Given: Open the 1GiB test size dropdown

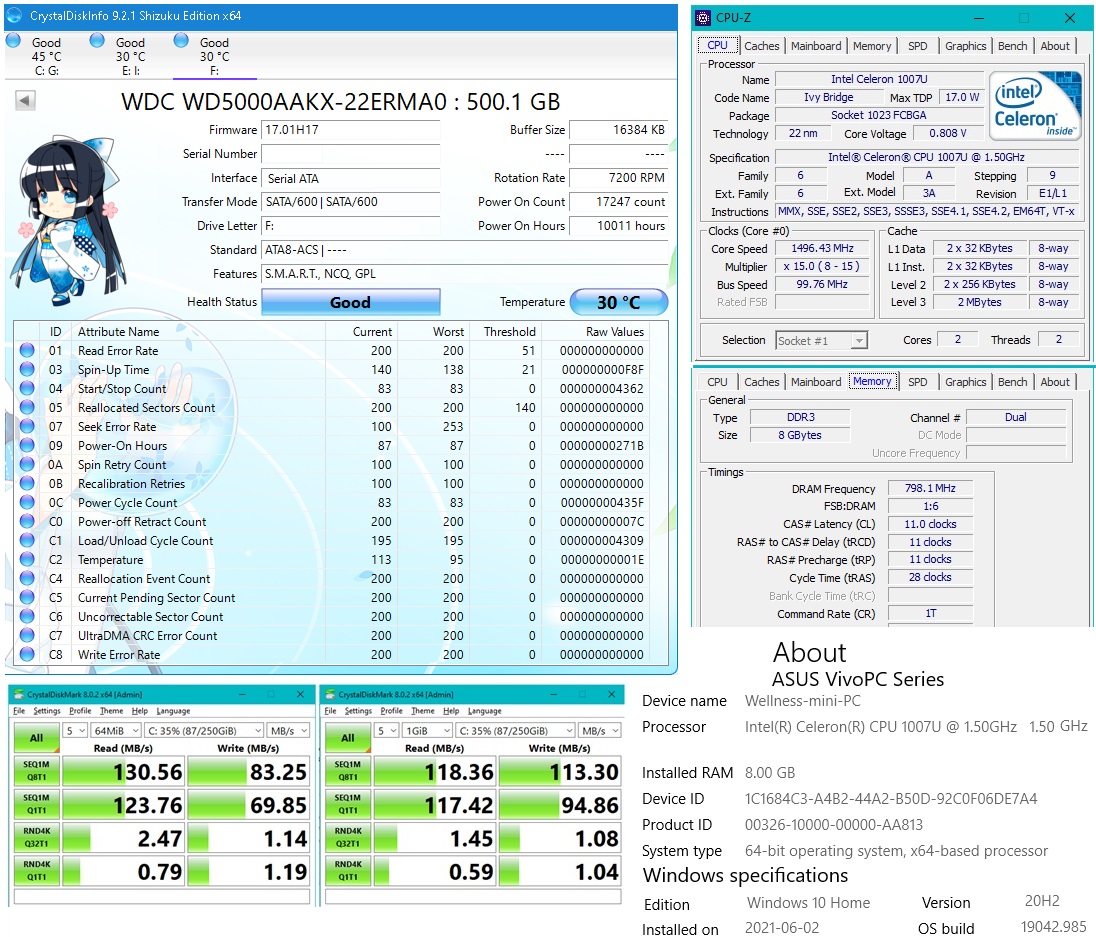Looking at the screenshot, I should [x=427, y=730].
